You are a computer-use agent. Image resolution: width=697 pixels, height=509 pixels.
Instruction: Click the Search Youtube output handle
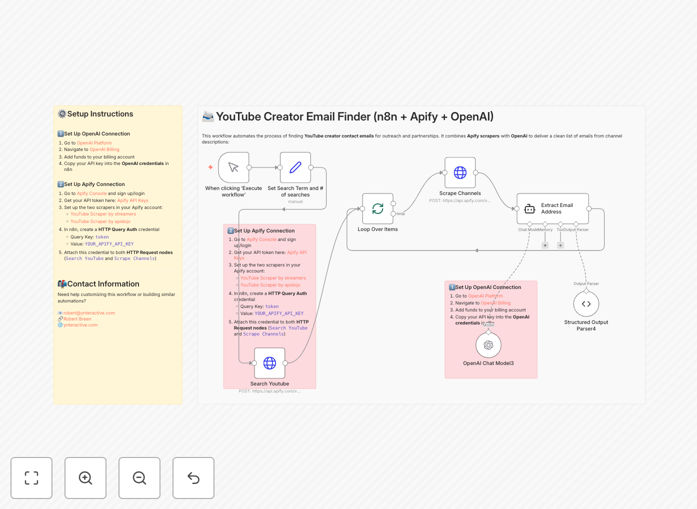(x=285, y=363)
